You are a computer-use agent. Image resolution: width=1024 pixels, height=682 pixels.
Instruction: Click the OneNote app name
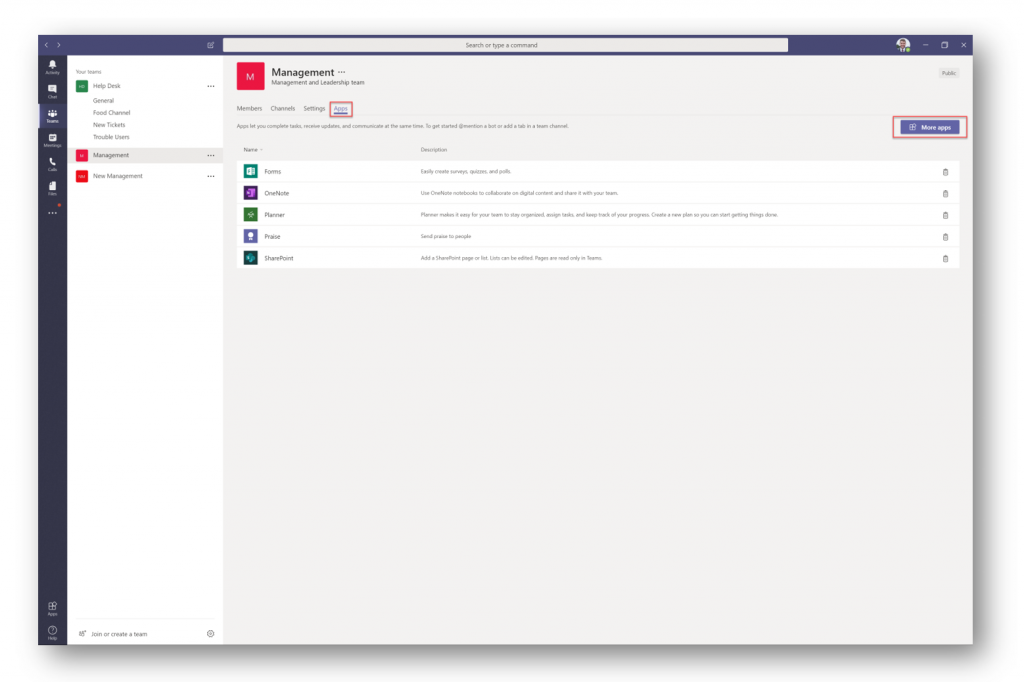coord(277,193)
